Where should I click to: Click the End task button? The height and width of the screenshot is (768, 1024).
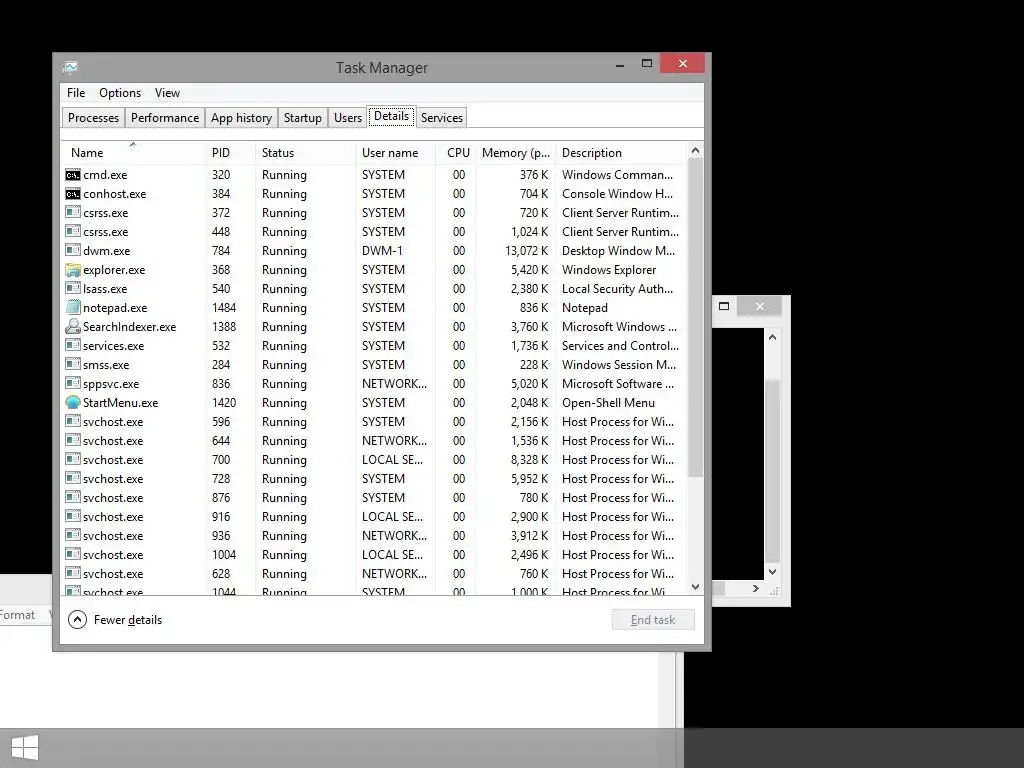(653, 620)
